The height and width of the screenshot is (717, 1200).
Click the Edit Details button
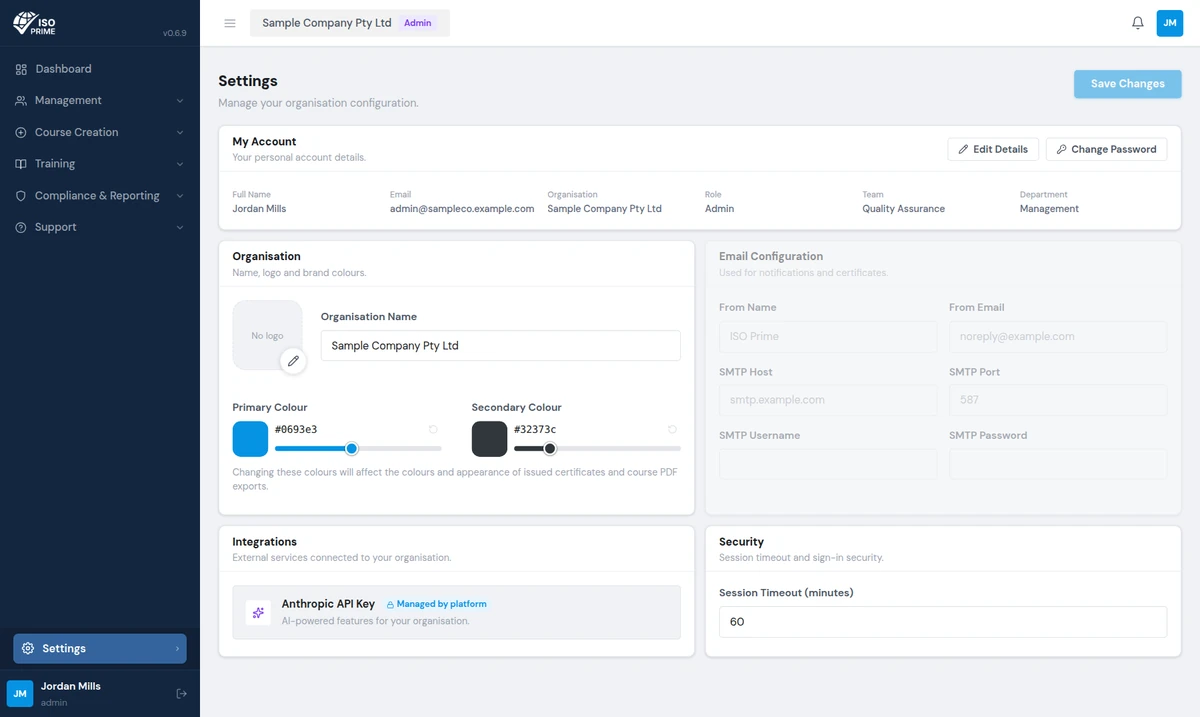pyautogui.click(x=993, y=149)
